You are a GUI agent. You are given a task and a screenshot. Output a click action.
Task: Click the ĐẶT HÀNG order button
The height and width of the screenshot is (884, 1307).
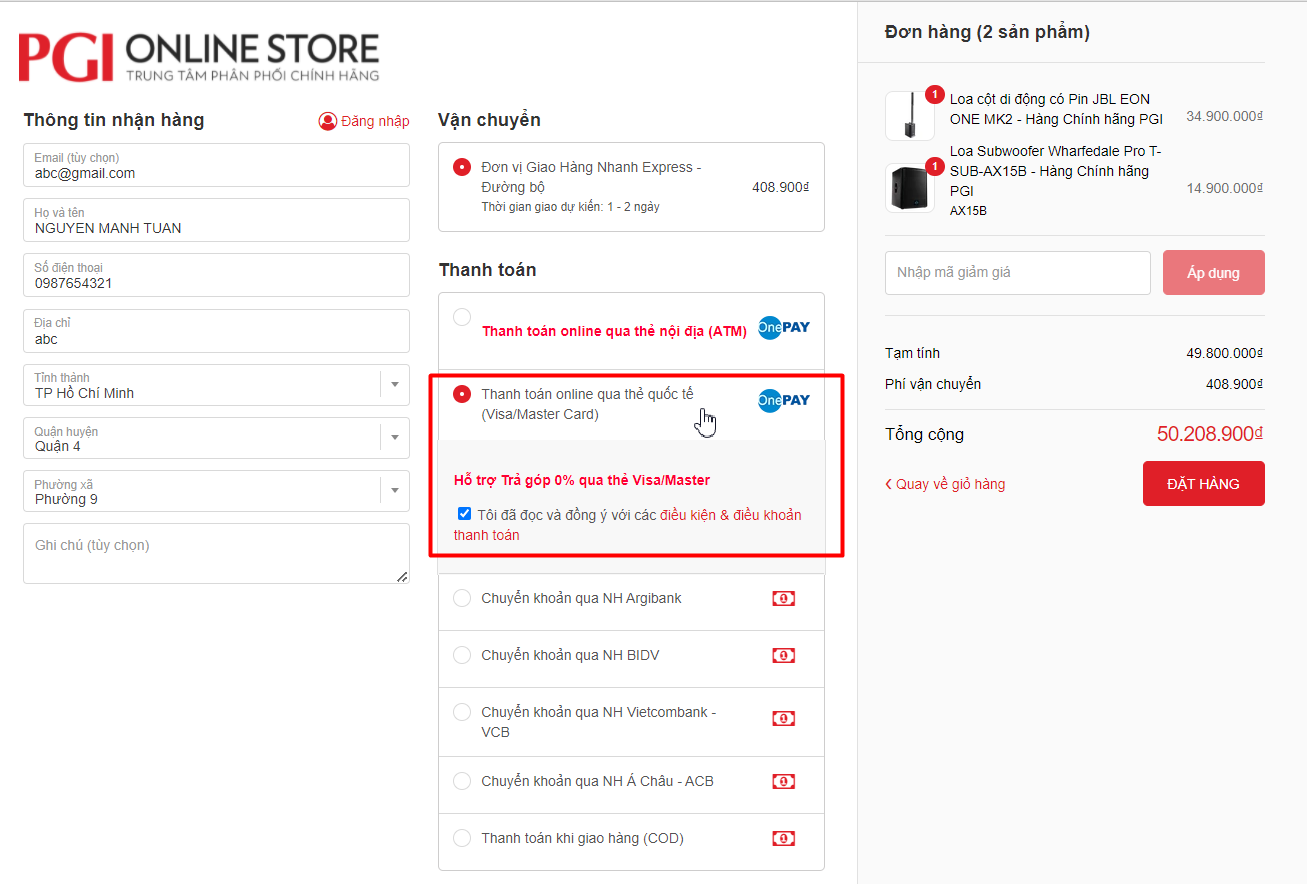point(1204,484)
